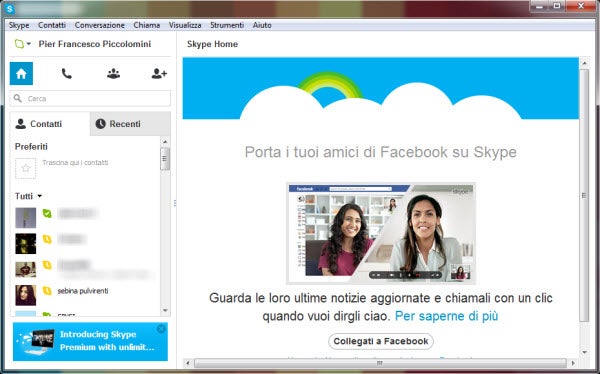
Task: Click the home panel scroll up arrow
Action: (x=584, y=62)
